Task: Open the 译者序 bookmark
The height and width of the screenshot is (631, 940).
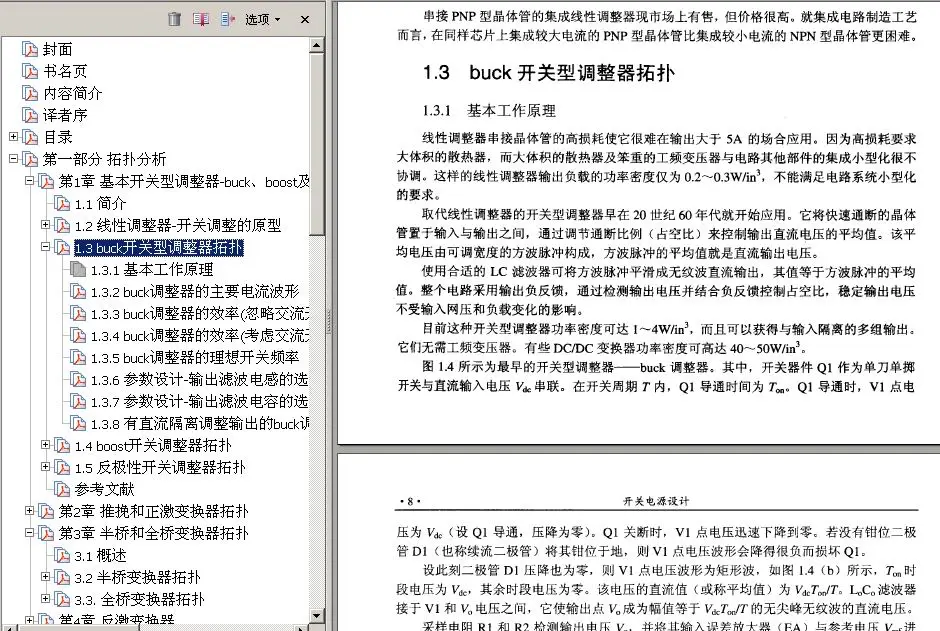Action: tap(65, 115)
